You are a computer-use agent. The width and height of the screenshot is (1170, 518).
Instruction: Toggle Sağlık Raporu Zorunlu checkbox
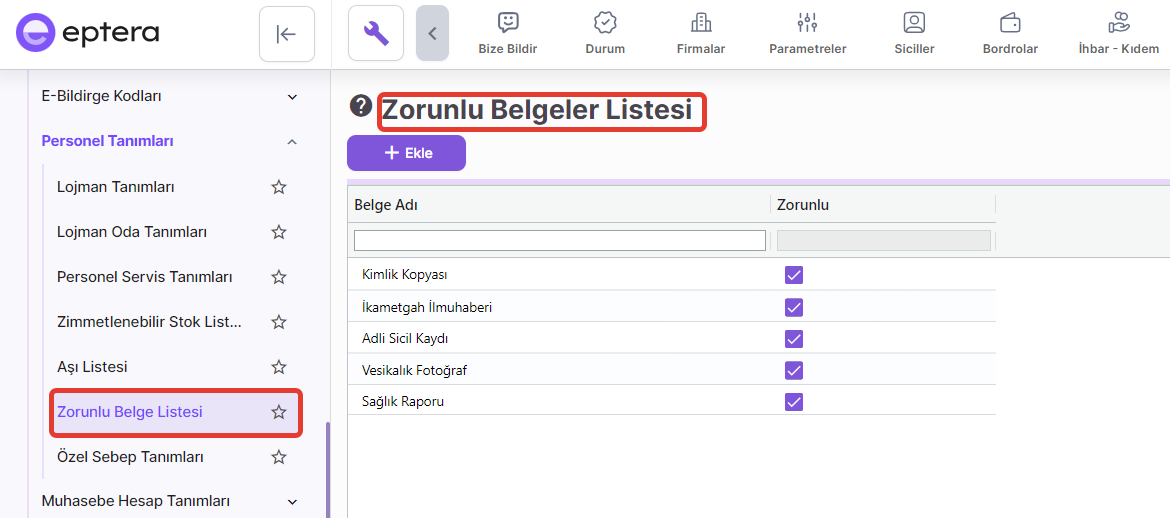pos(794,401)
